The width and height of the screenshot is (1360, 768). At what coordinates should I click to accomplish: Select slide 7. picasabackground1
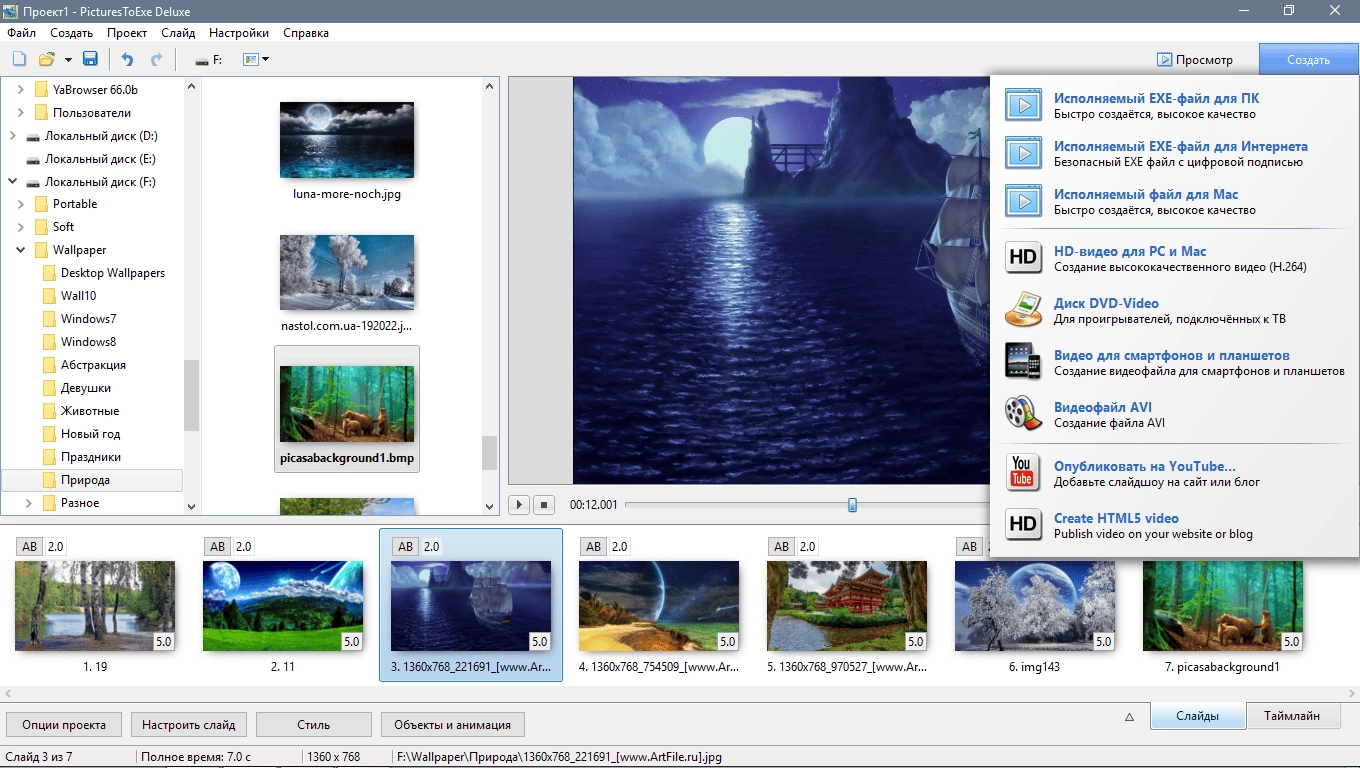(1223, 606)
